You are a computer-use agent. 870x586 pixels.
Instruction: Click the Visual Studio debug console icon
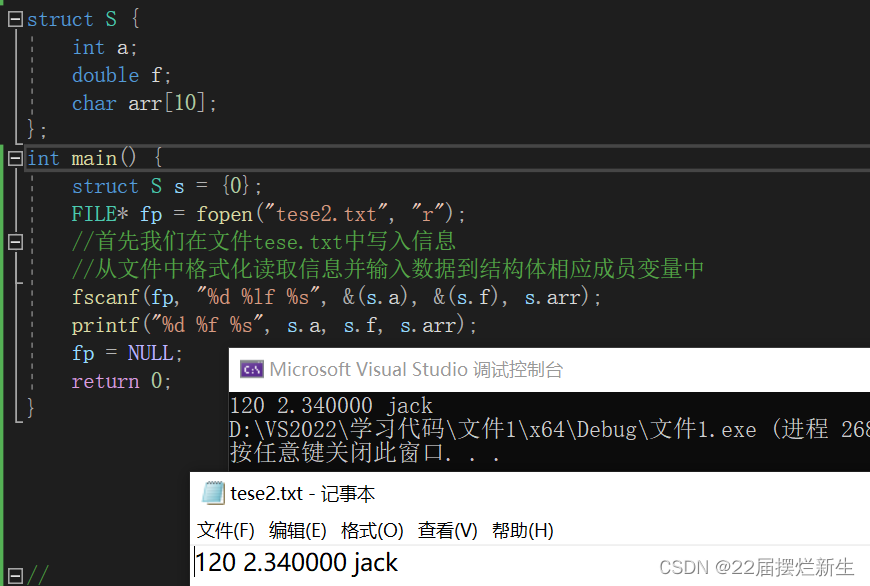[x=252, y=370]
